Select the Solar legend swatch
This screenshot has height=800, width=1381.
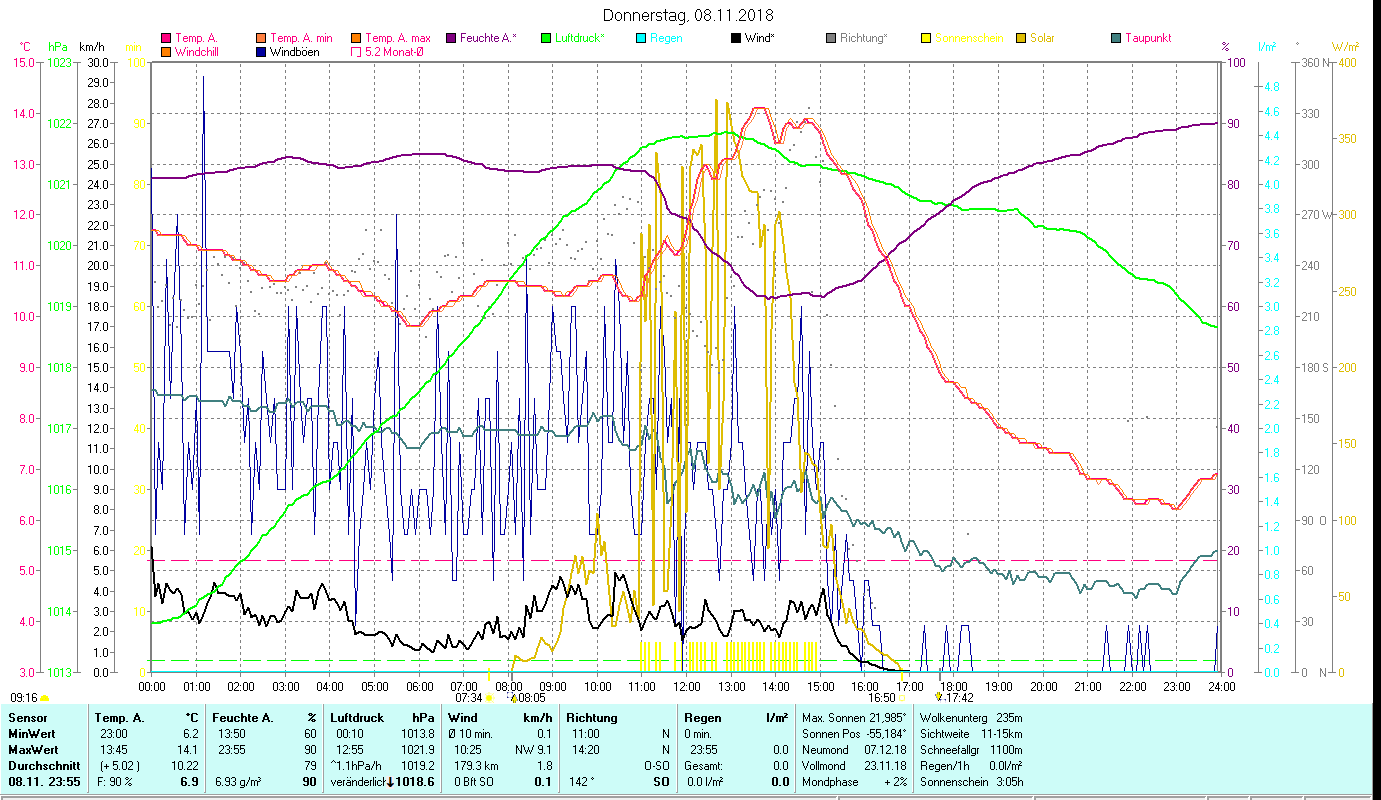click(x=1021, y=38)
